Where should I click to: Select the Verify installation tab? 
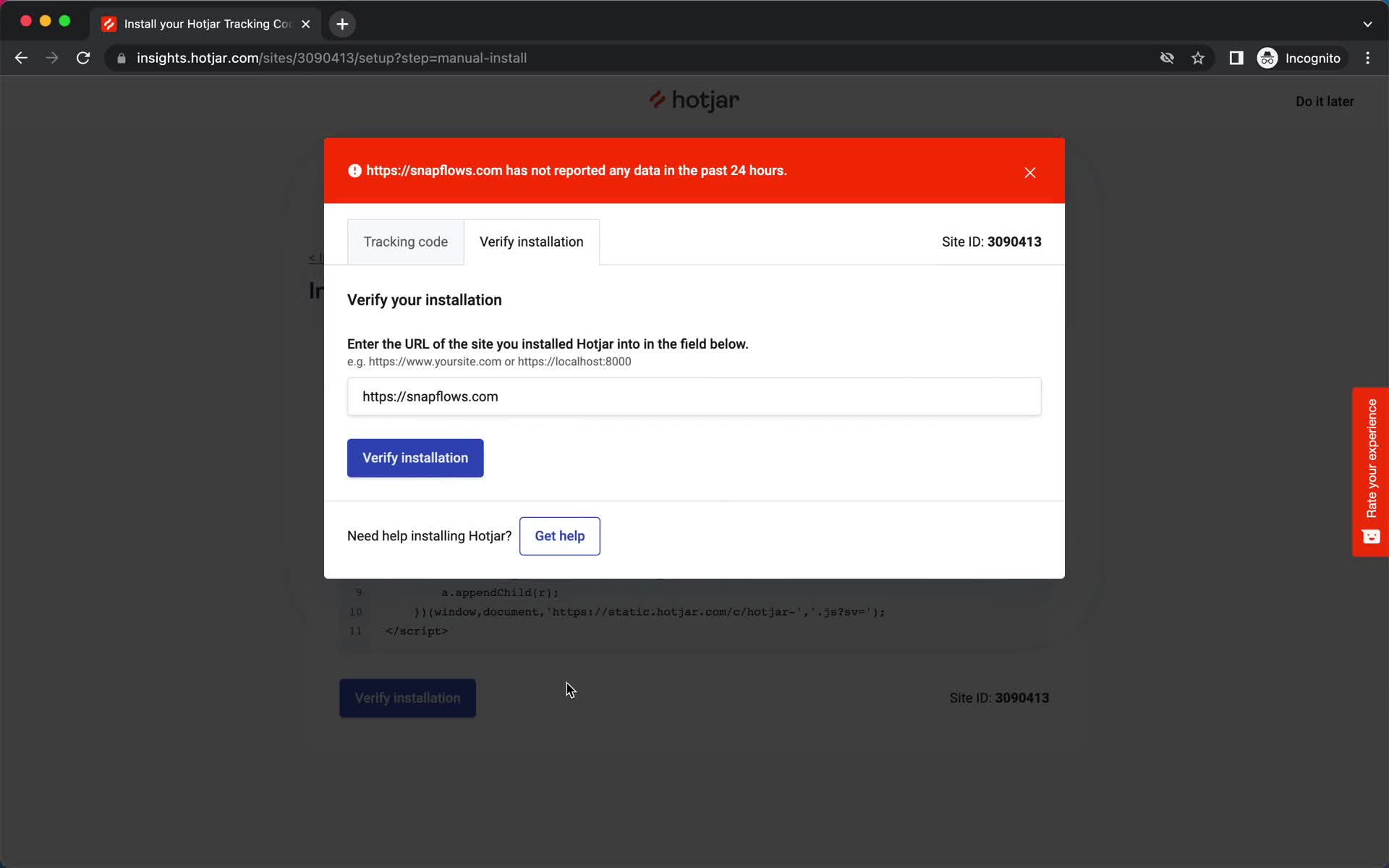(x=531, y=241)
